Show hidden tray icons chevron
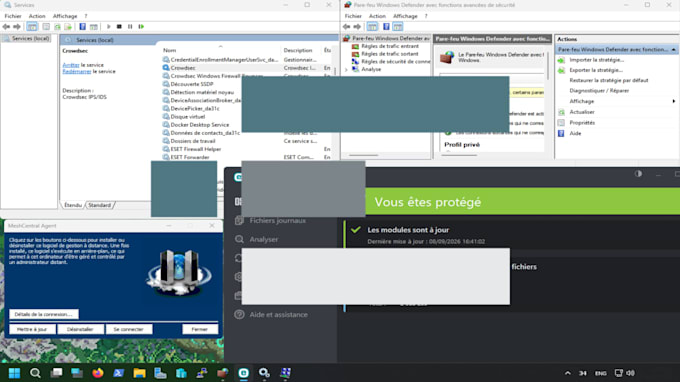 [x=568, y=373]
